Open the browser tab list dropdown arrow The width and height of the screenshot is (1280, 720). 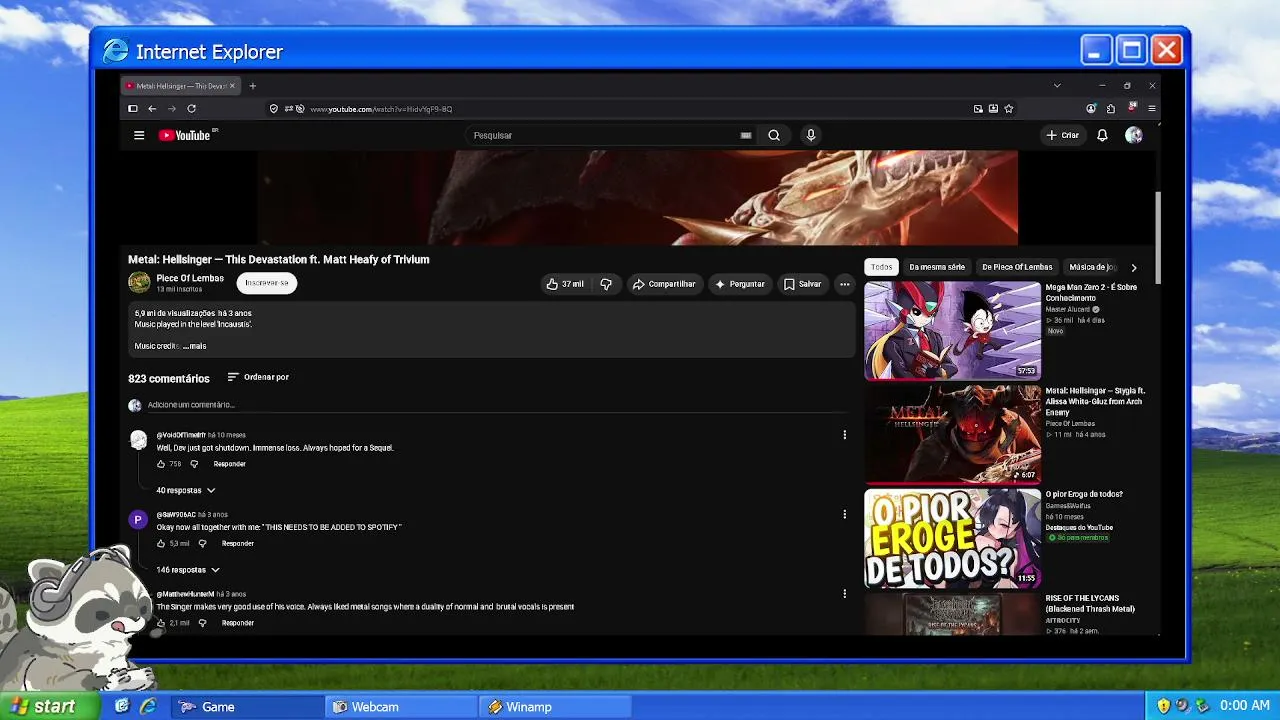(x=1057, y=86)
